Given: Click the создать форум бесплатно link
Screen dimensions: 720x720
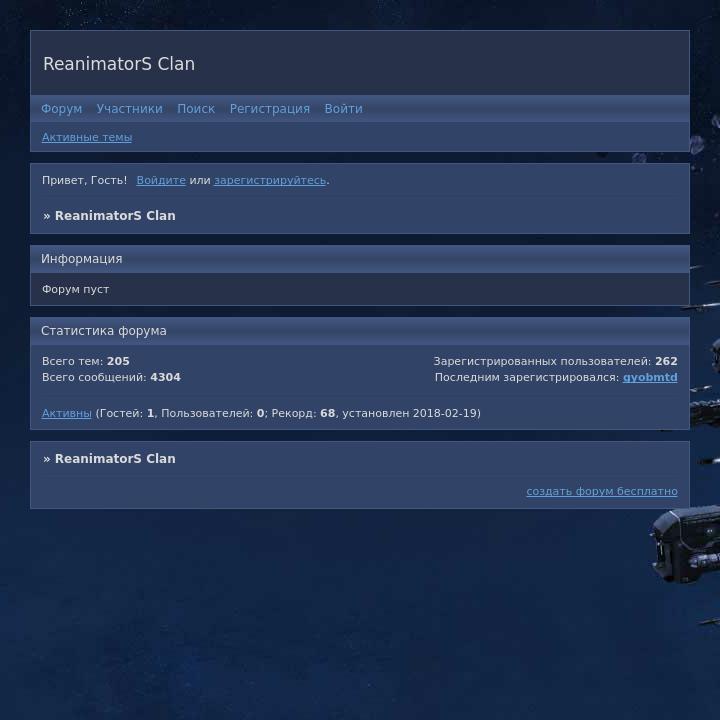Looking at the screenshot, I should pos(602,491).
